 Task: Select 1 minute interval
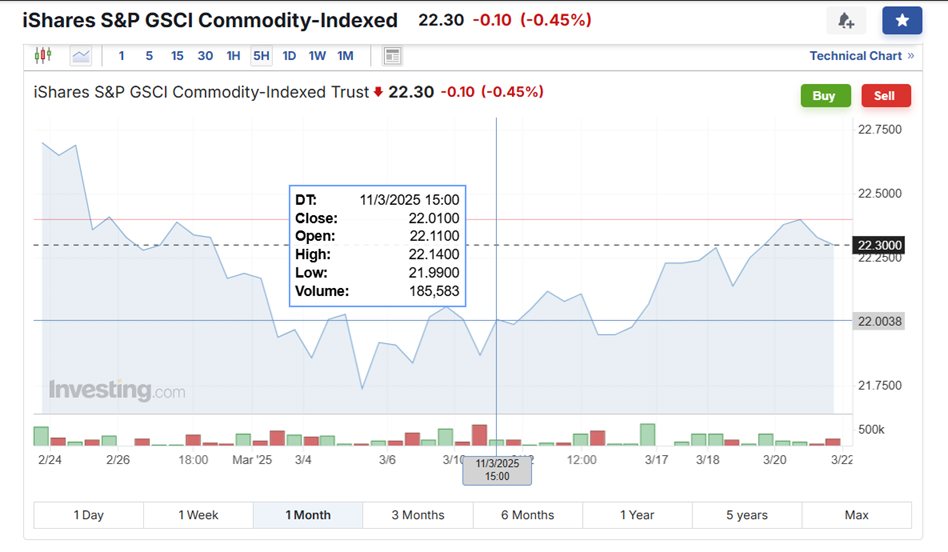pyautogui.click(x=122, y=56)
